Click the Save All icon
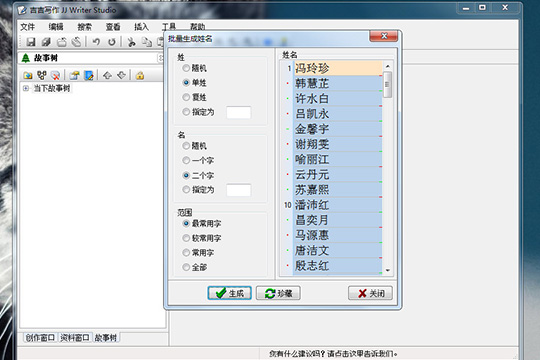This screenshot has height=360, width=540. (x=46, y=42)
